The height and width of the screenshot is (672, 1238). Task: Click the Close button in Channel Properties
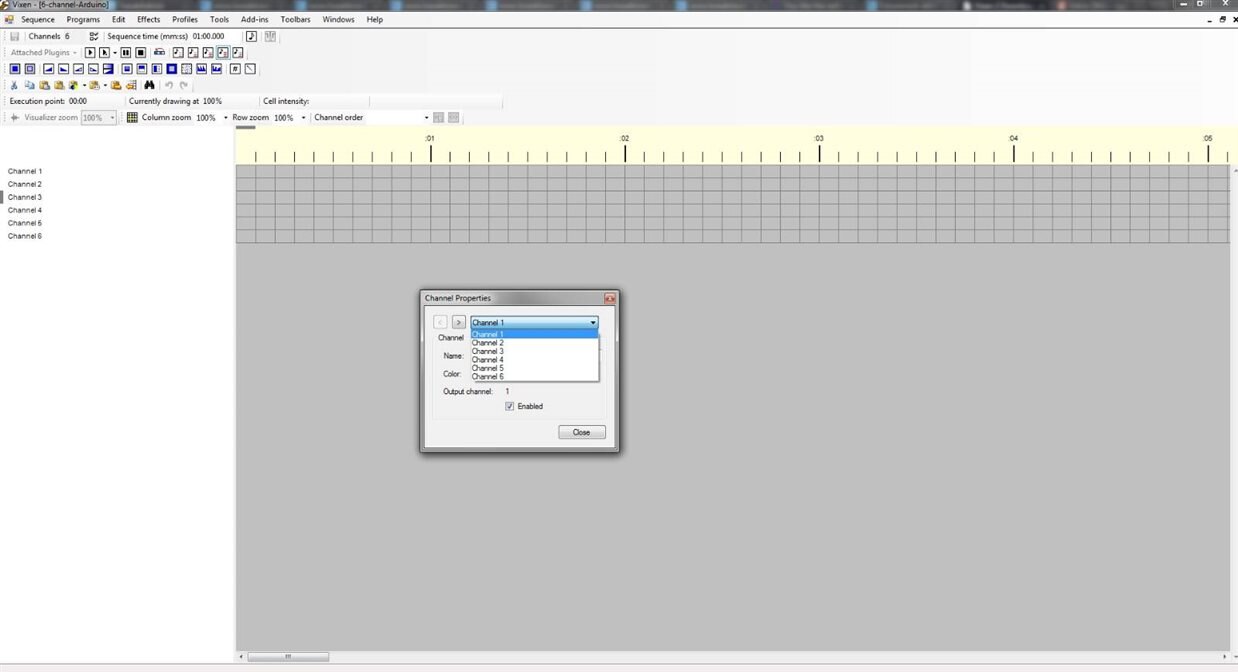pos(582,432)
